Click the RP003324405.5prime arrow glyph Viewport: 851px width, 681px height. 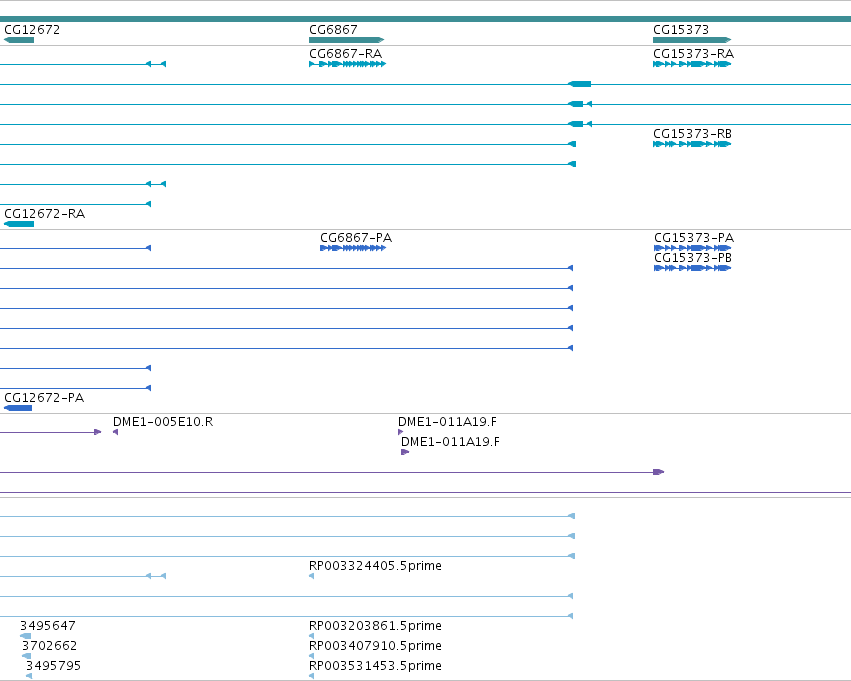click(x=312, y=576)
